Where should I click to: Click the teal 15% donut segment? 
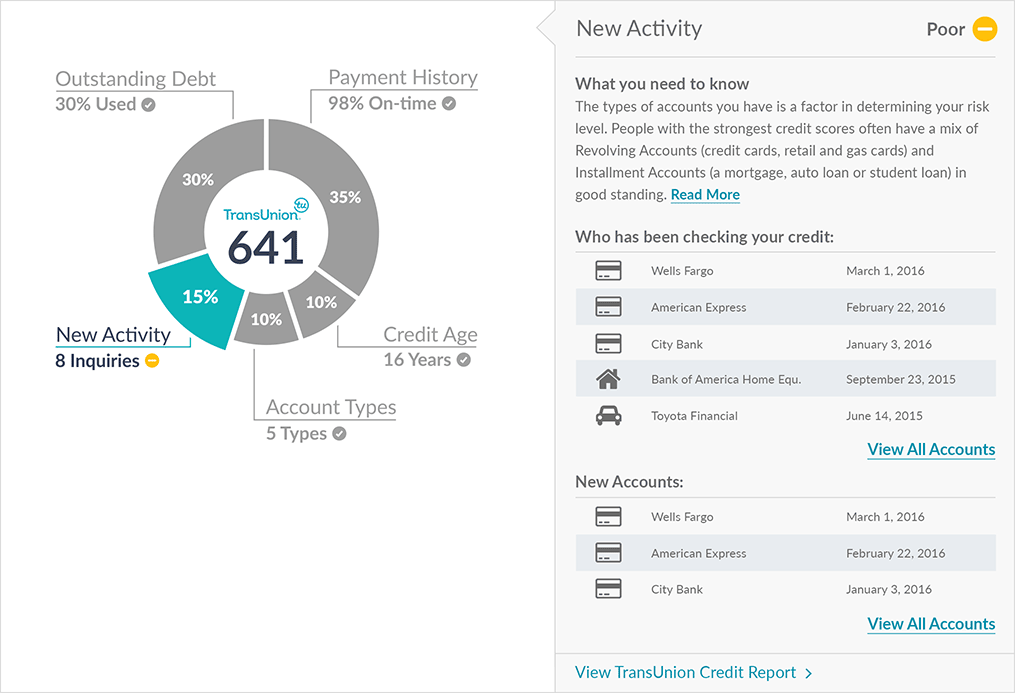pyautogui.click(x=196, y=300)
